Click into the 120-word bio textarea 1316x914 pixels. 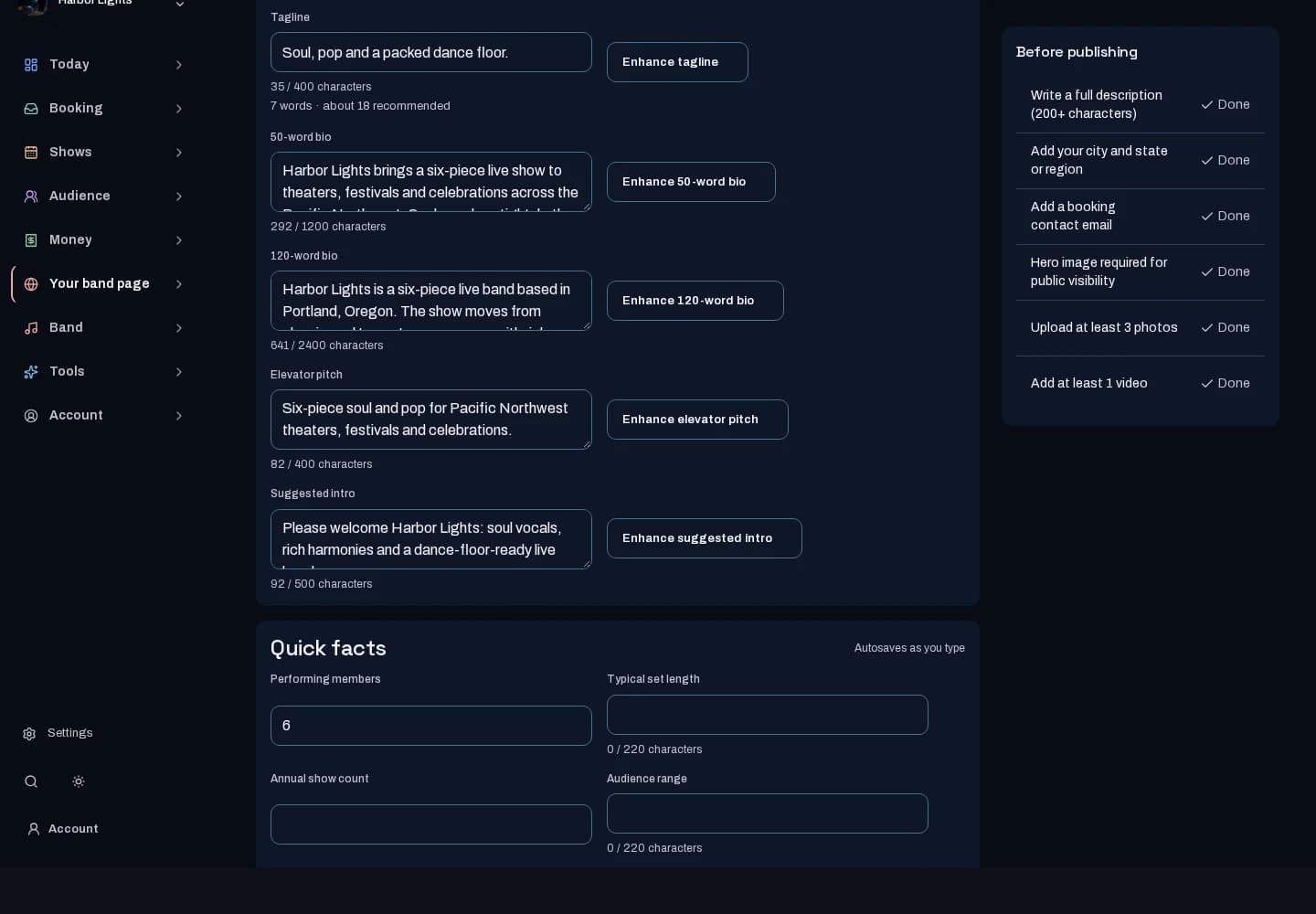431,301
